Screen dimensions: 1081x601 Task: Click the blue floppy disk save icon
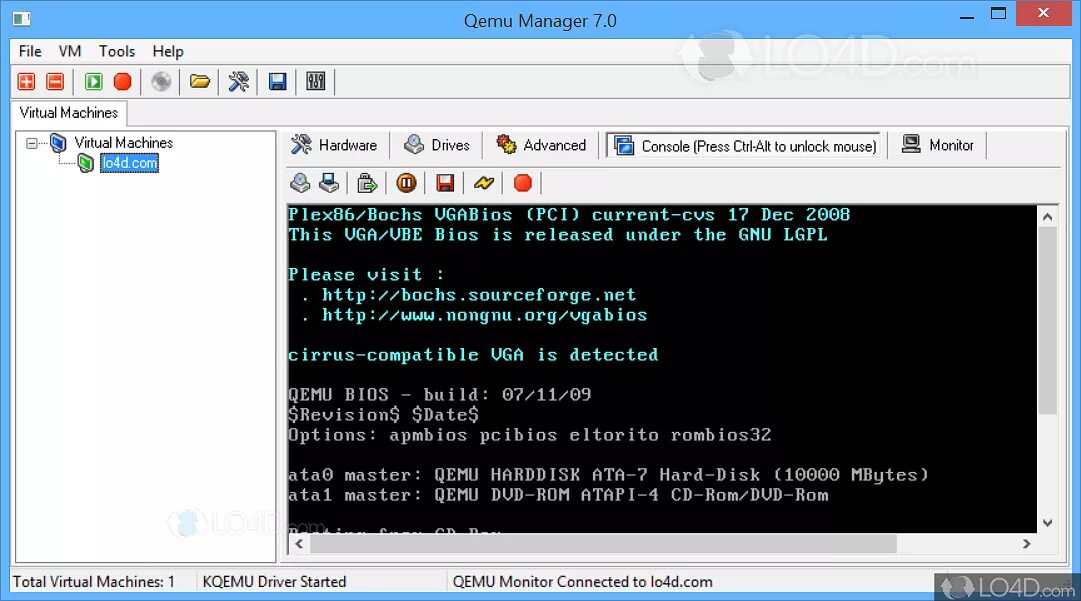(x=277, y=82)
